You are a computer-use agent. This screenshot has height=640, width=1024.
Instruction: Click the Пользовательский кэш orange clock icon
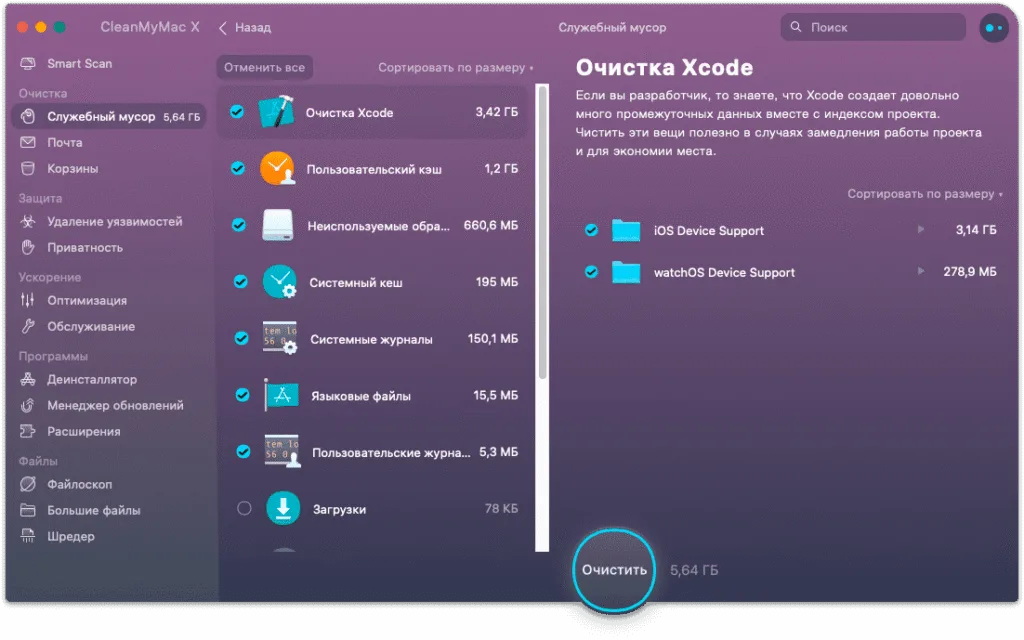(278, 168)
